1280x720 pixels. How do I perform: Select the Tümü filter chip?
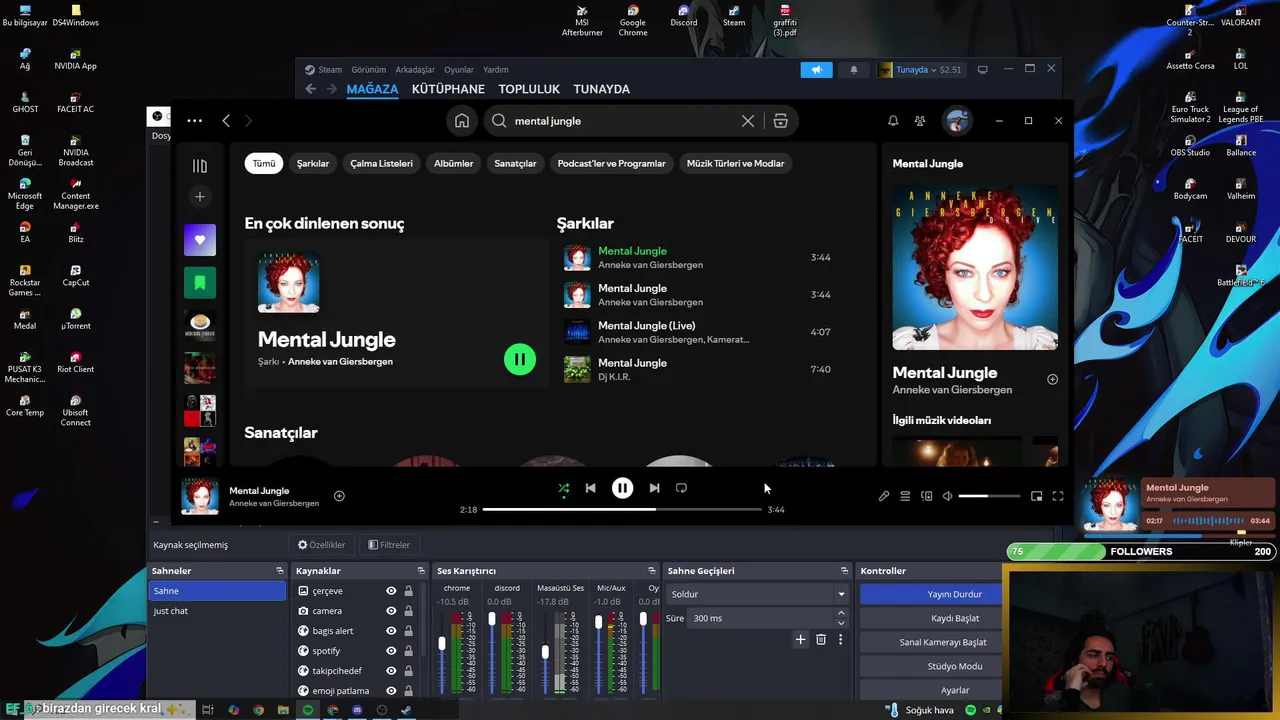click(x=264, y=163)
